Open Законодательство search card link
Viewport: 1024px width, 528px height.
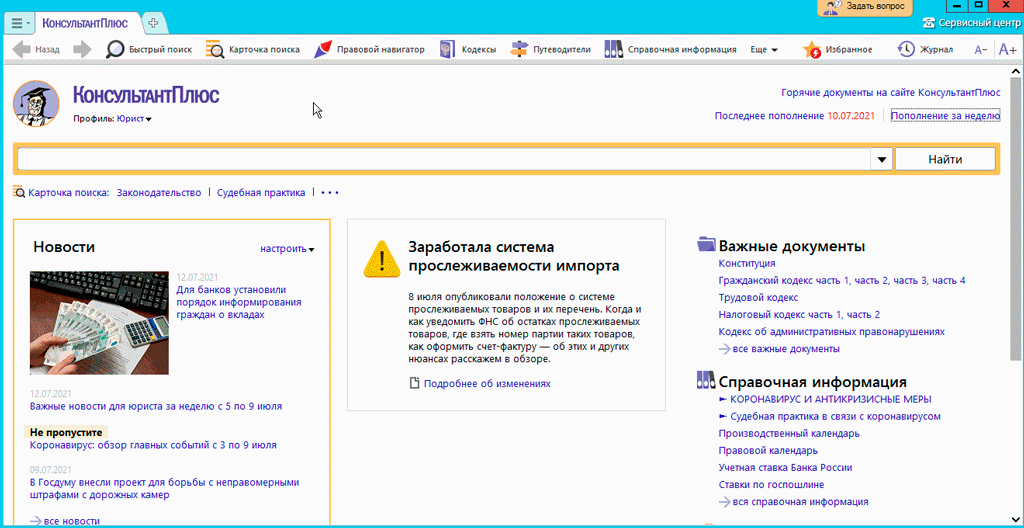159,193
